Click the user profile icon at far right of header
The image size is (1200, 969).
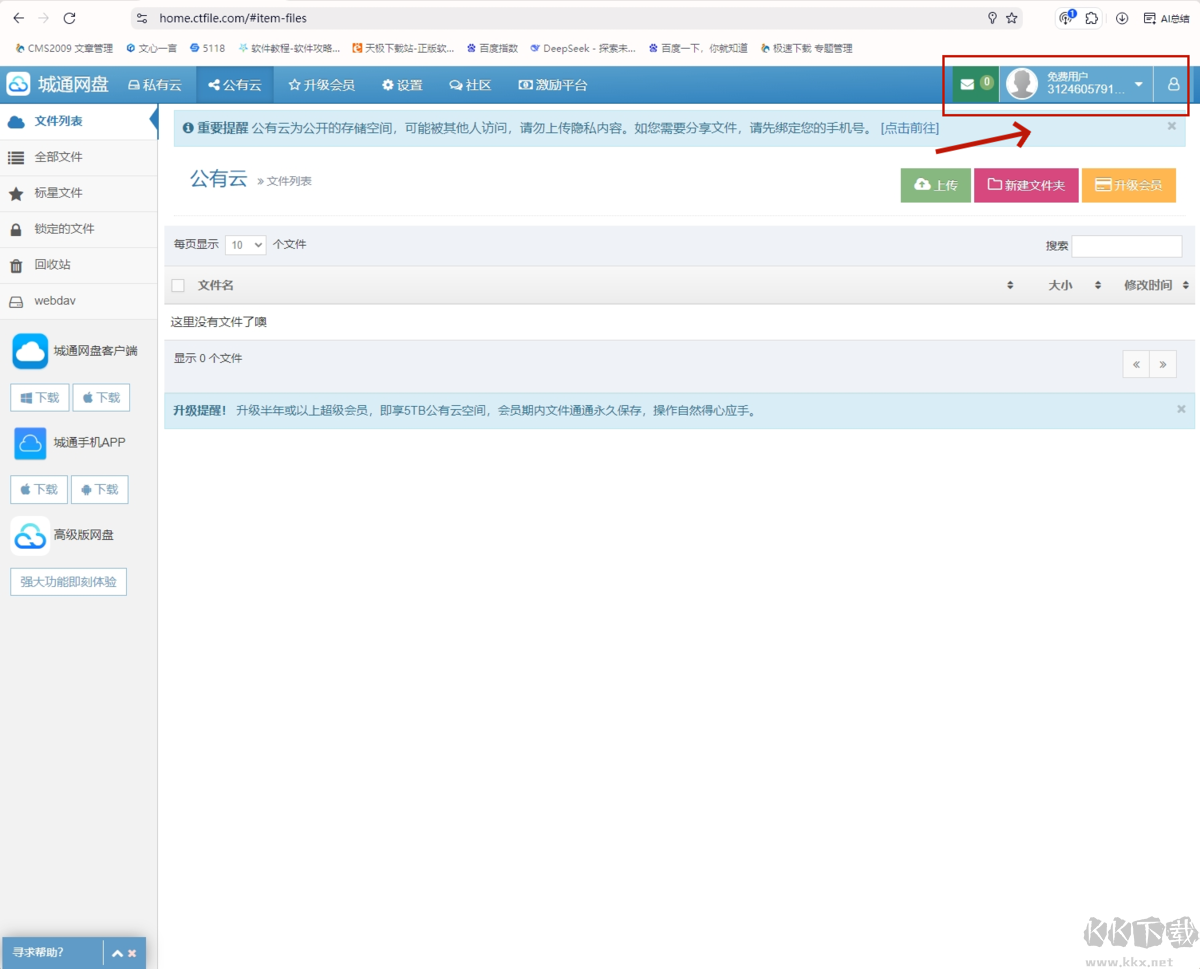(x=1173, y=84)
